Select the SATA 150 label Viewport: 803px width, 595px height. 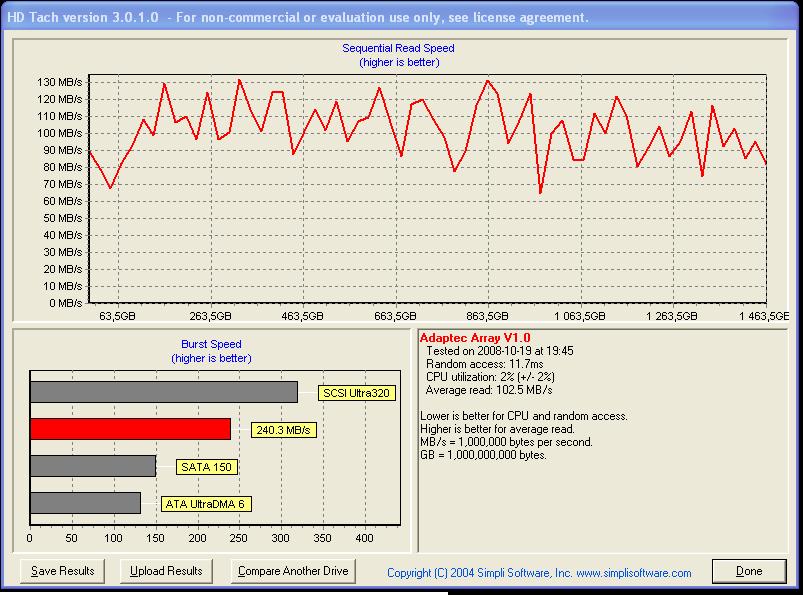point(207,466)
